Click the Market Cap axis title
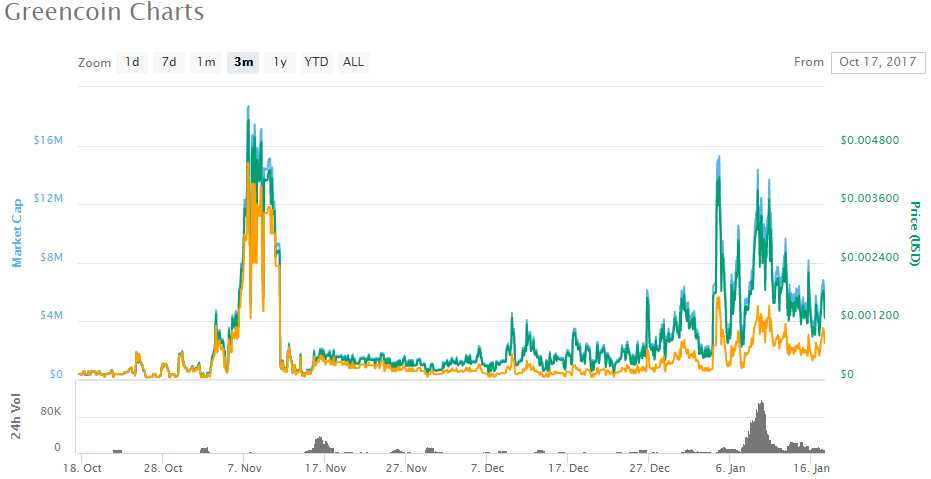 17,230
